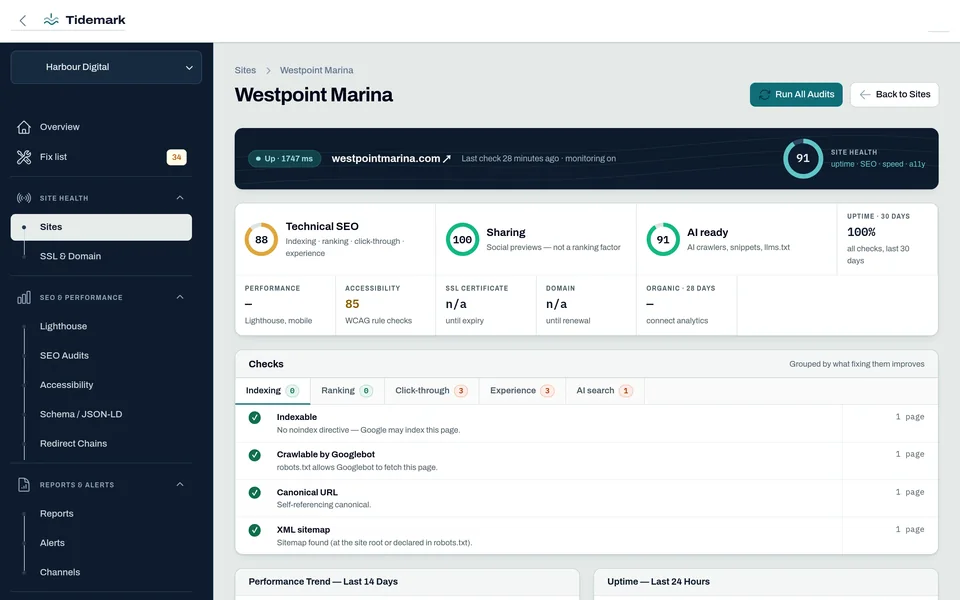Click the Performance Trend — Last 14 Days heading
960x600 pixels.
(323, 582)
